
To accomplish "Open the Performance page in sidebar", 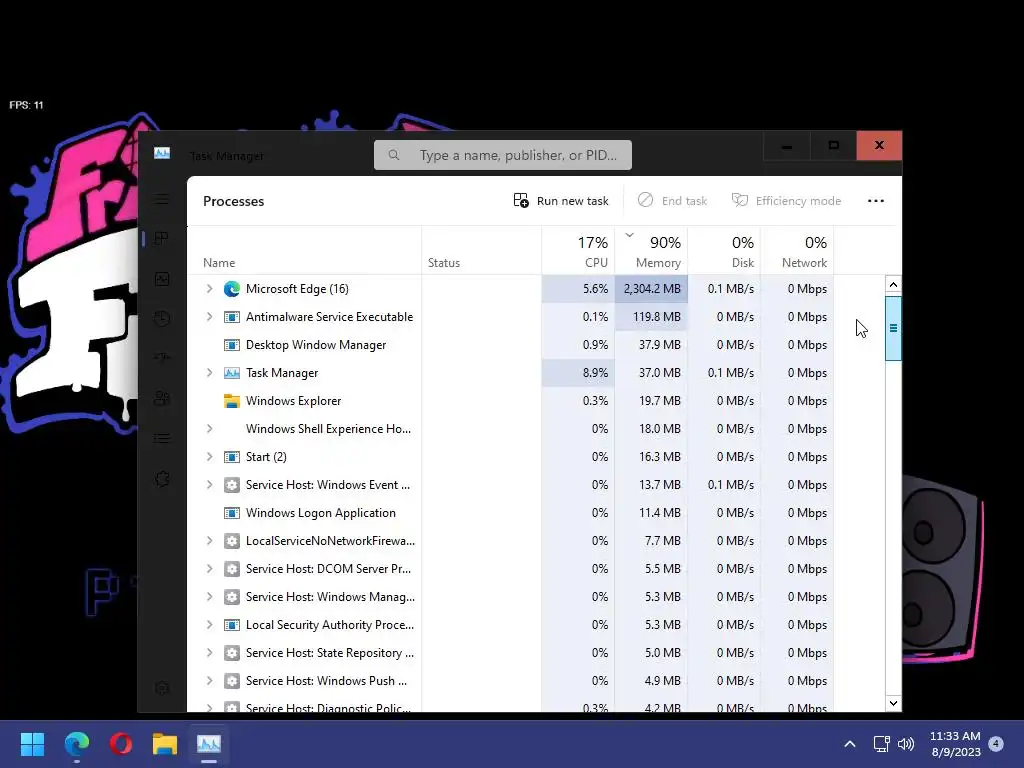I will click(x=162, y=279).
